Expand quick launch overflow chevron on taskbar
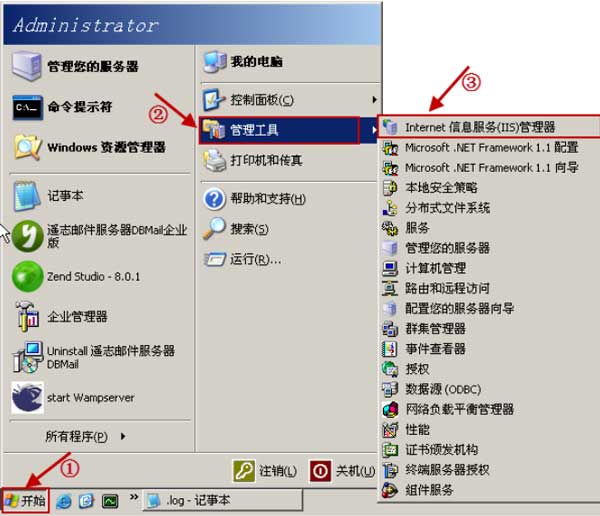Viewport: 600px width, 516px height. point(134,497)
